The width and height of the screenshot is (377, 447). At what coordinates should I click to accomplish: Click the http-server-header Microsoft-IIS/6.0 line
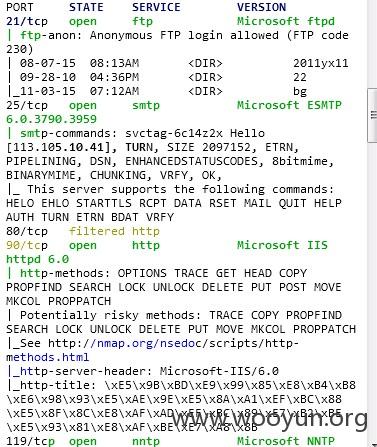click(143, 371)
